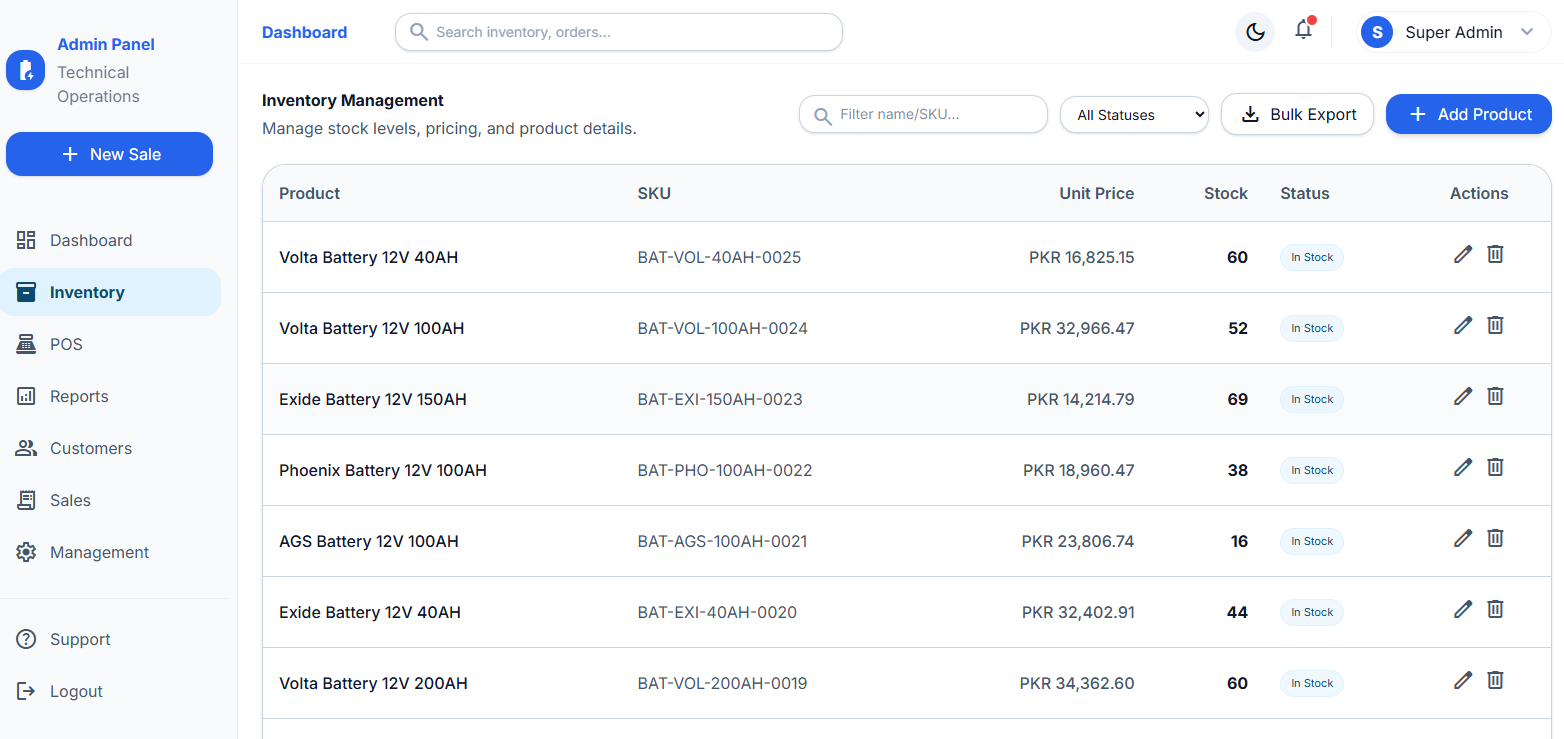Screen dimensions: 1564x739
Task: Click the Add Product button
Action: pos(1469,114)
